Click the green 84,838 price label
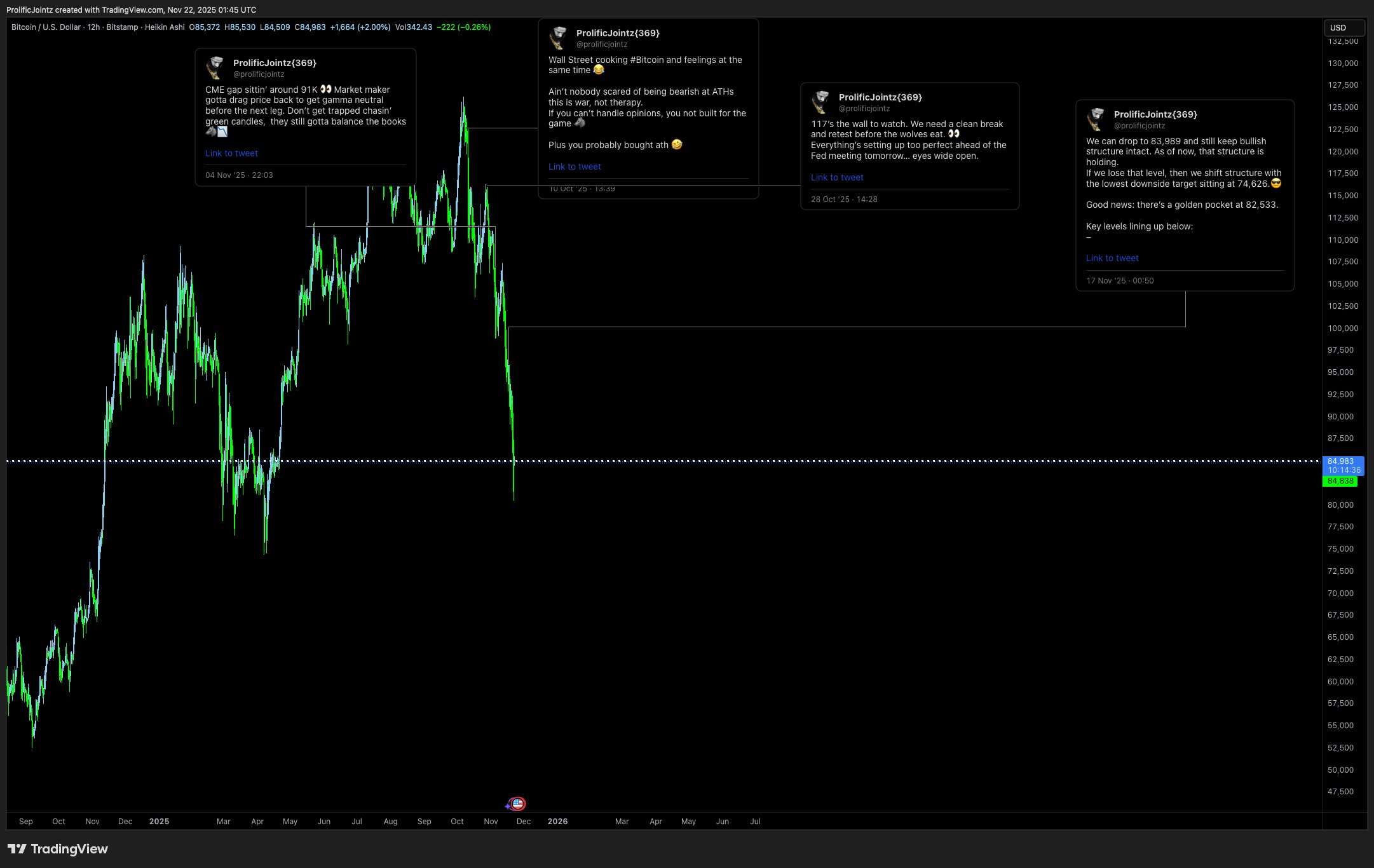Screen dimensions: 1374x868 click(1340, 482)
